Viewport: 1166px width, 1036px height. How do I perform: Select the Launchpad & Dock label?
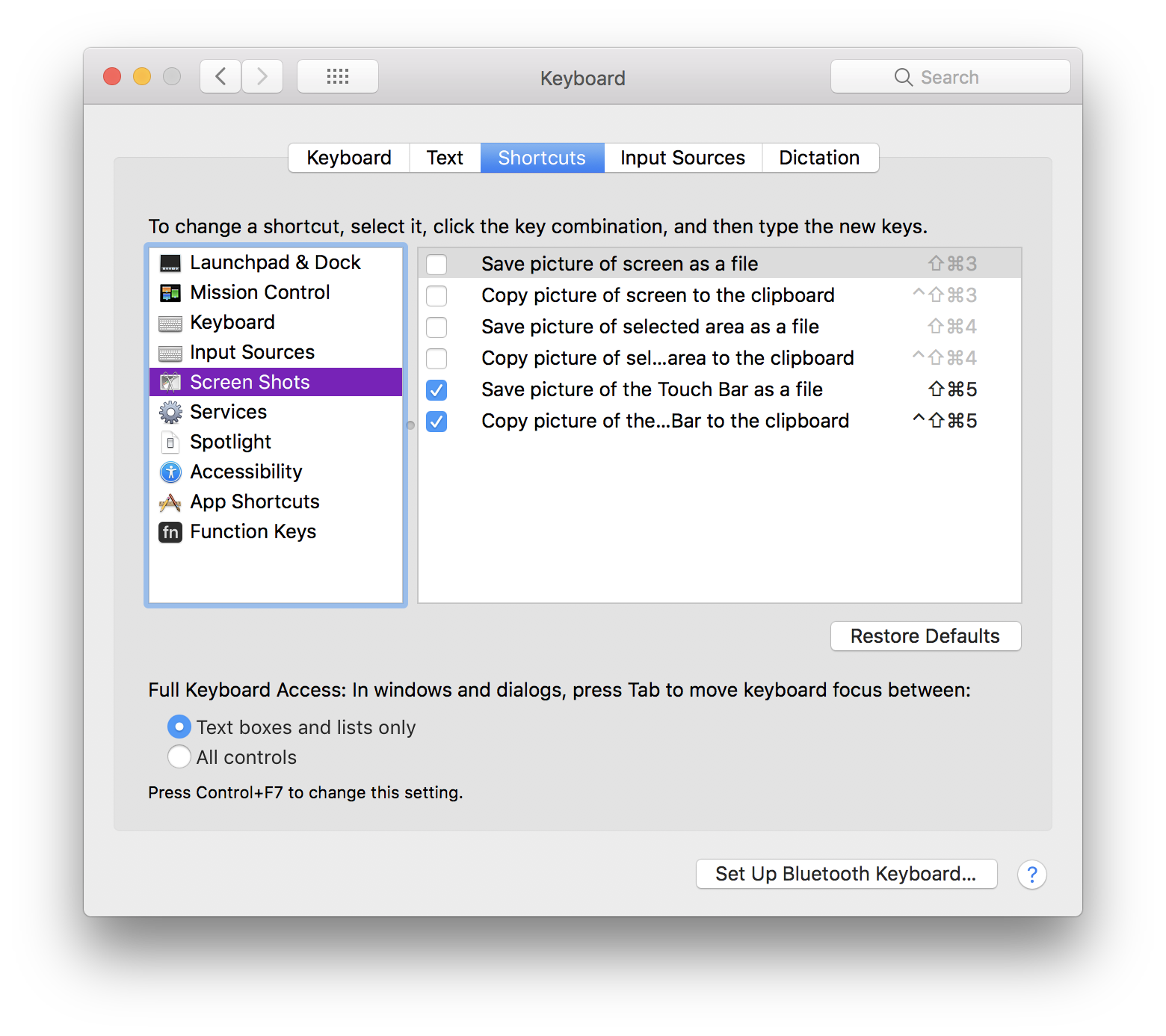coord(275,262)
